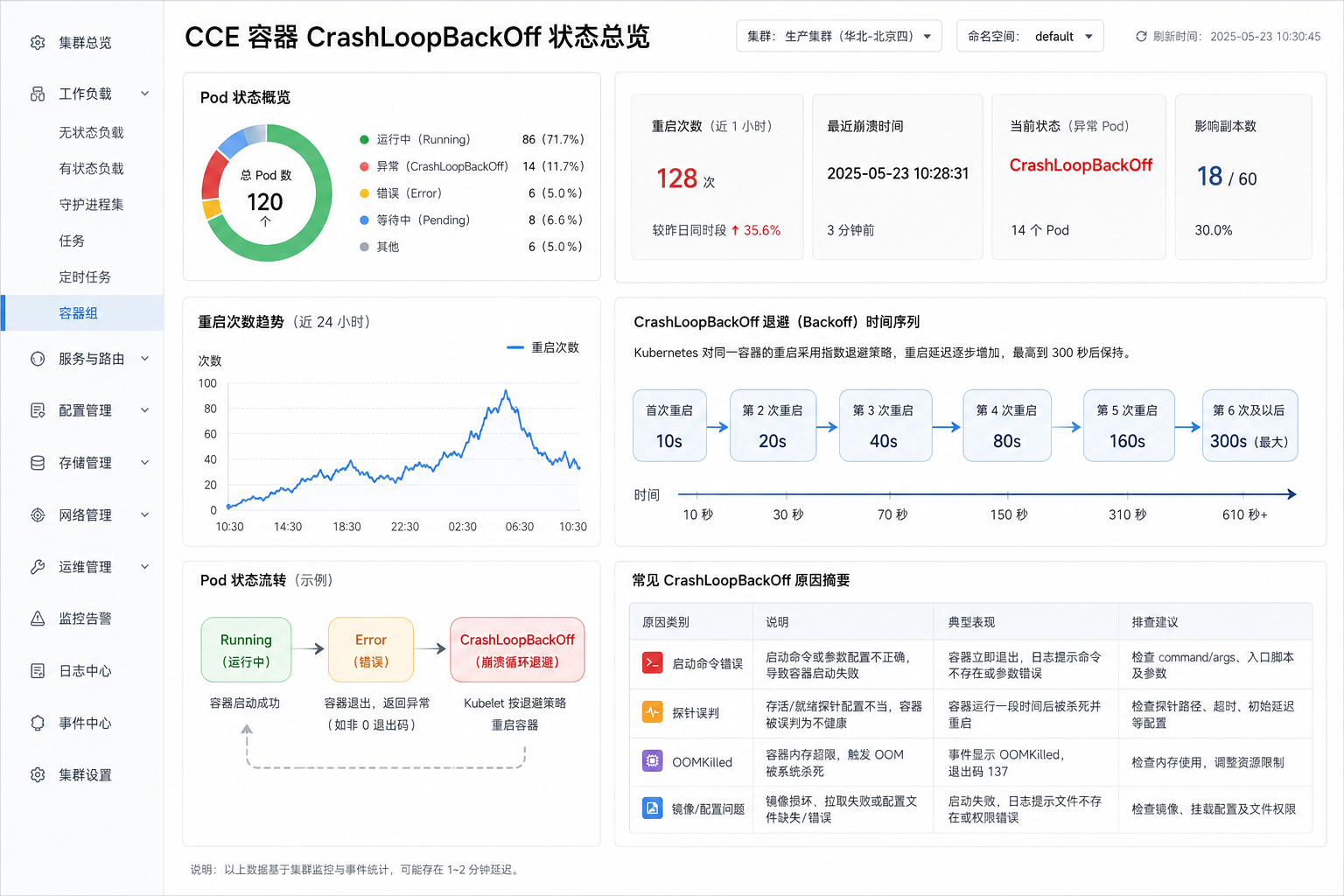Select 容器组 in the sidebar
This screenshot has height=896, width=1344.
(x=82, y=313)
